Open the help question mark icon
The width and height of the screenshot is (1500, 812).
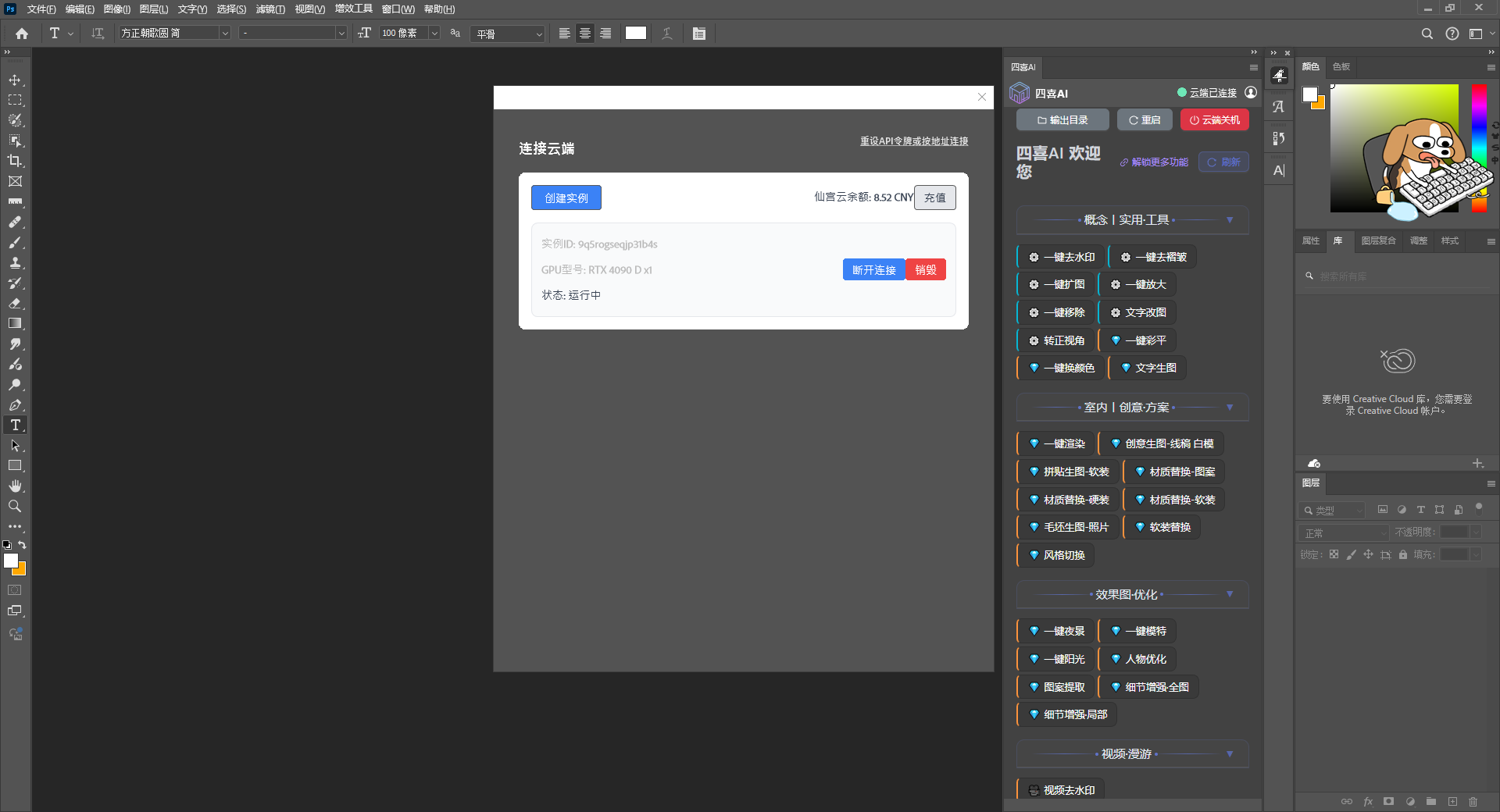pos(1452,34)
